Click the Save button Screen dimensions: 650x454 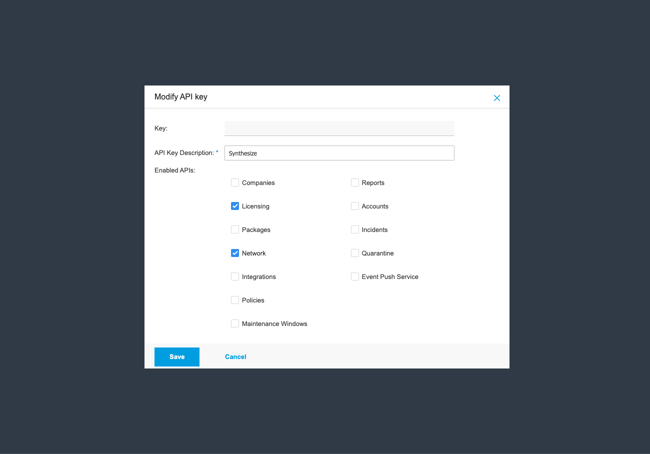tap(177, 357)
